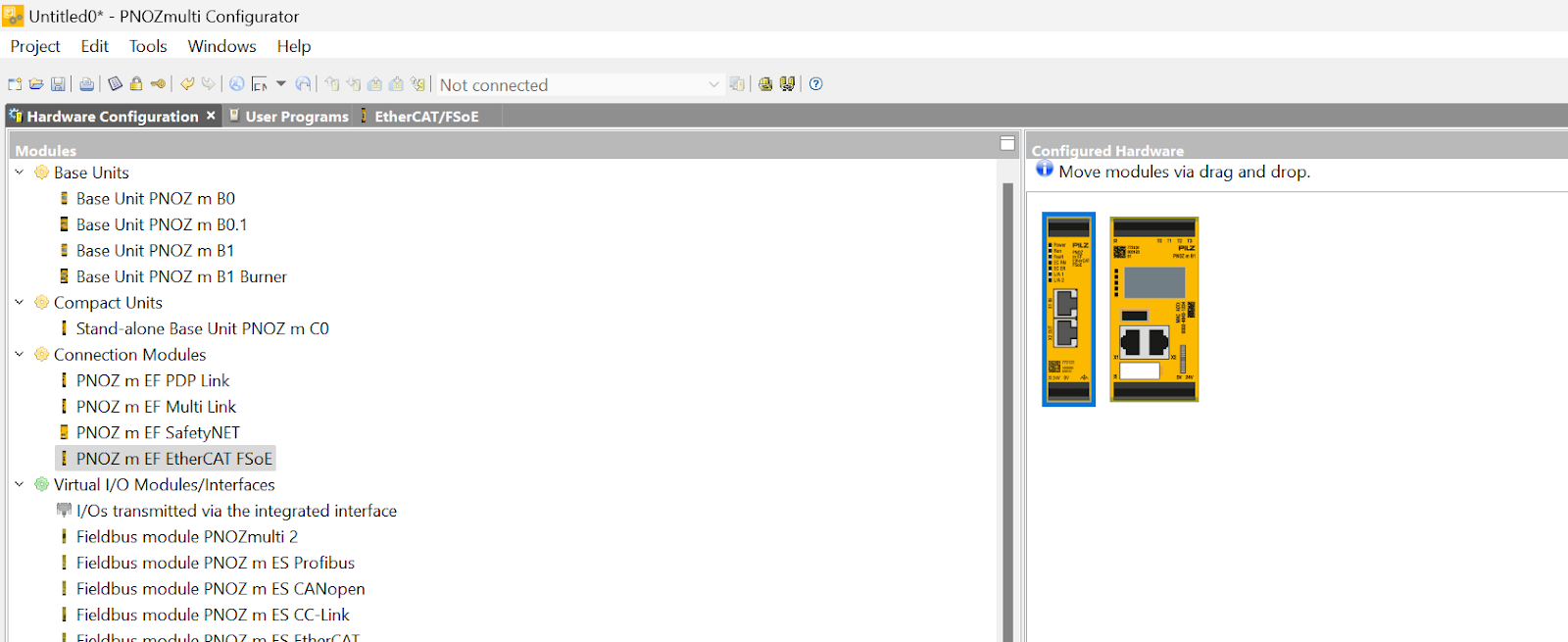This screenshot has width=1568, height=642.
Task: Click the green Virtual I/O Modules folder icon
Action: click(41, 484)
